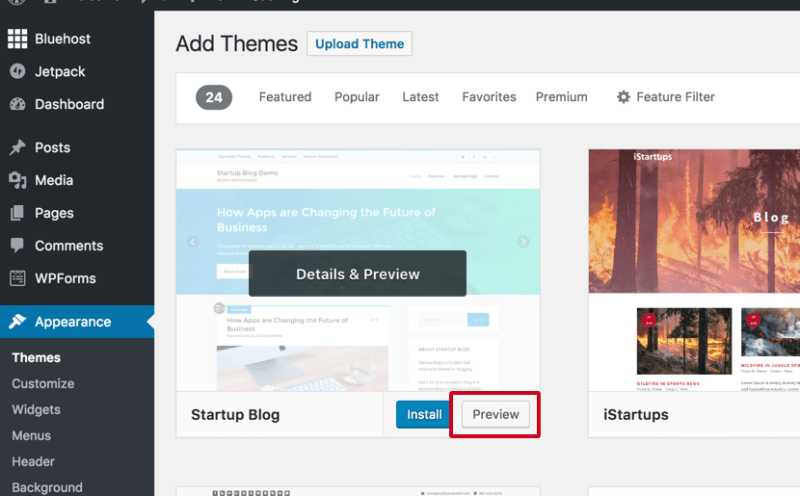Screen dimensions: 800x496
Task: Click the Dashboard gauge icon
Action: (17, 104)
